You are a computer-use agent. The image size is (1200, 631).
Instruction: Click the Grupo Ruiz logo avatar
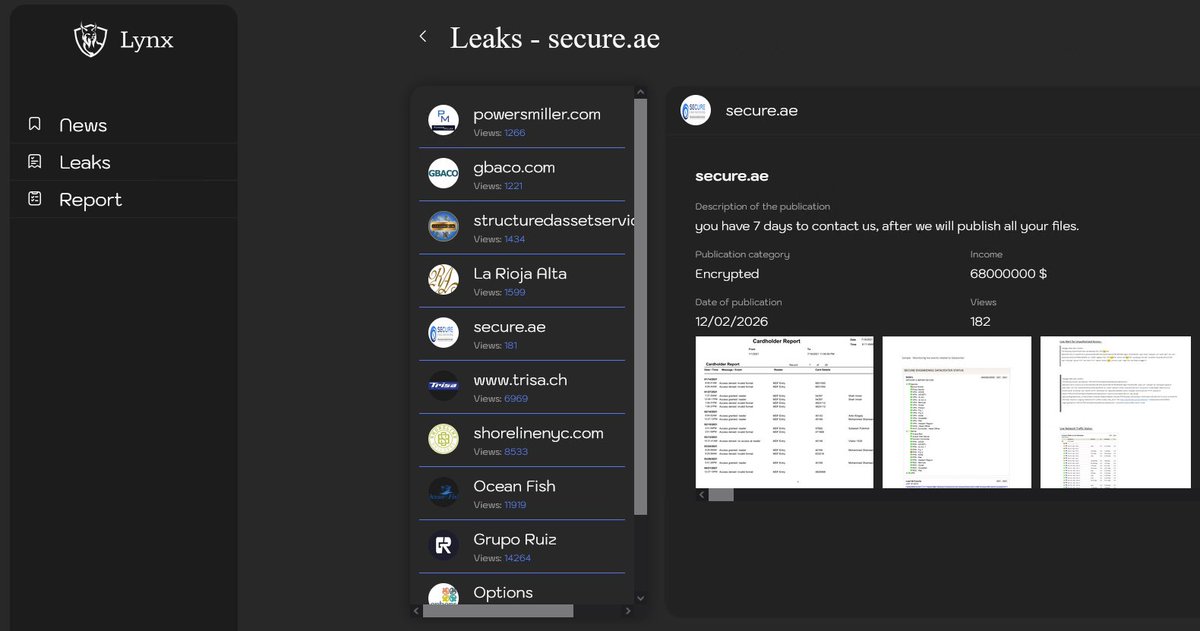pyautogui.click(x=443, y=544)
